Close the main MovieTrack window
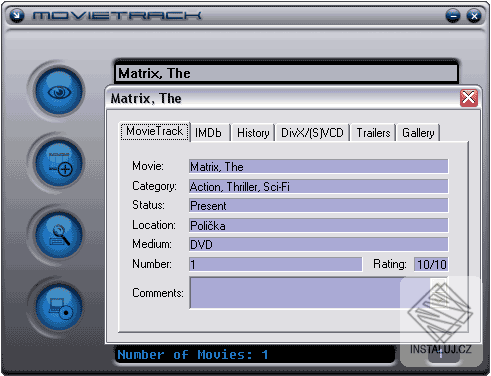This screenshot has width=491, height=376. point(474,16)
